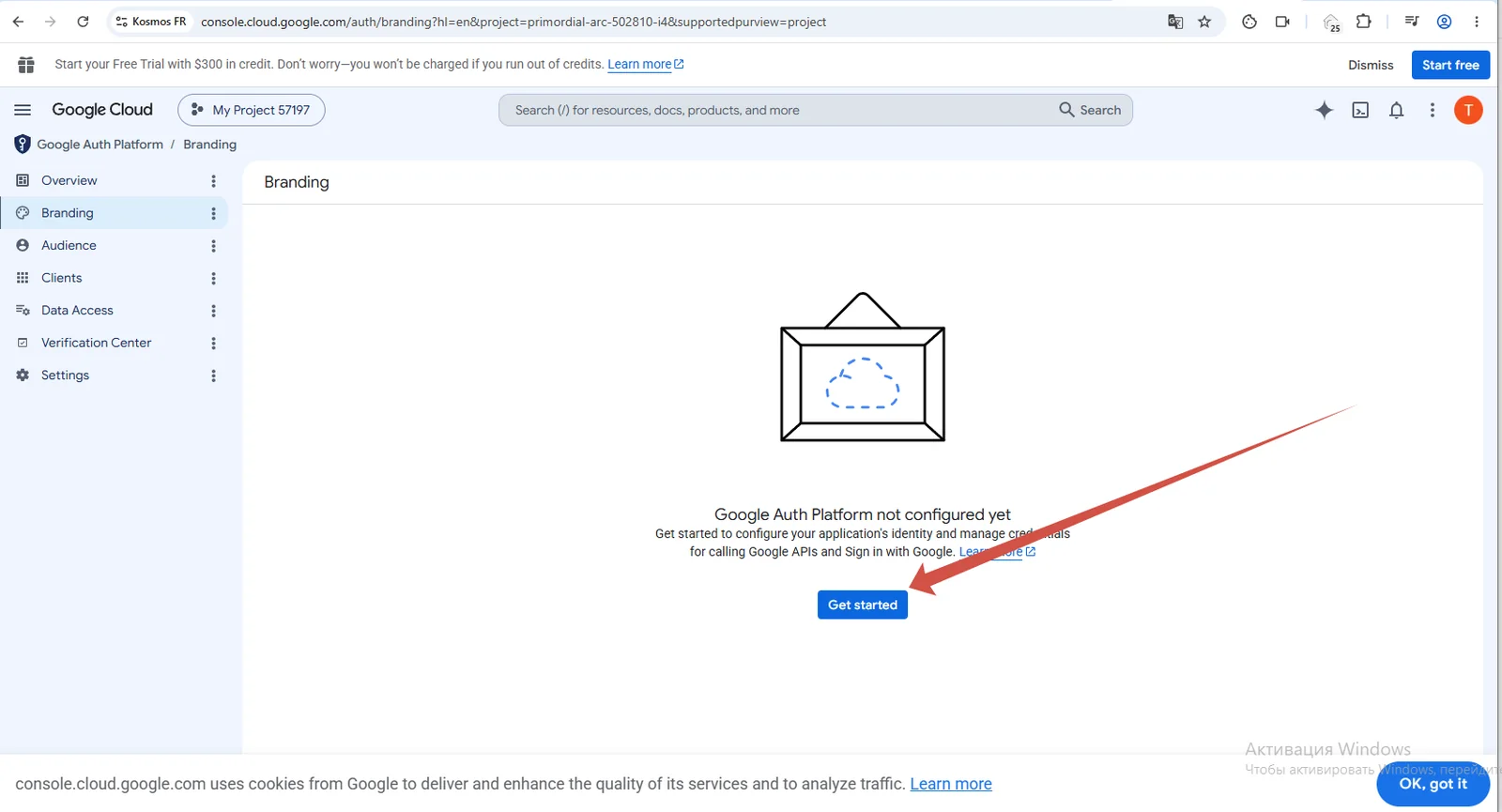Image resolution: width=1502 pixels, height=812 pixels.
Task: Click the Google Cloud logo
Action: [102, 110]
